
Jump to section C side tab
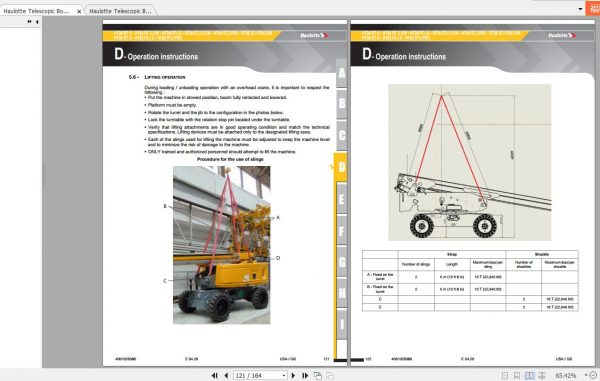341,135
